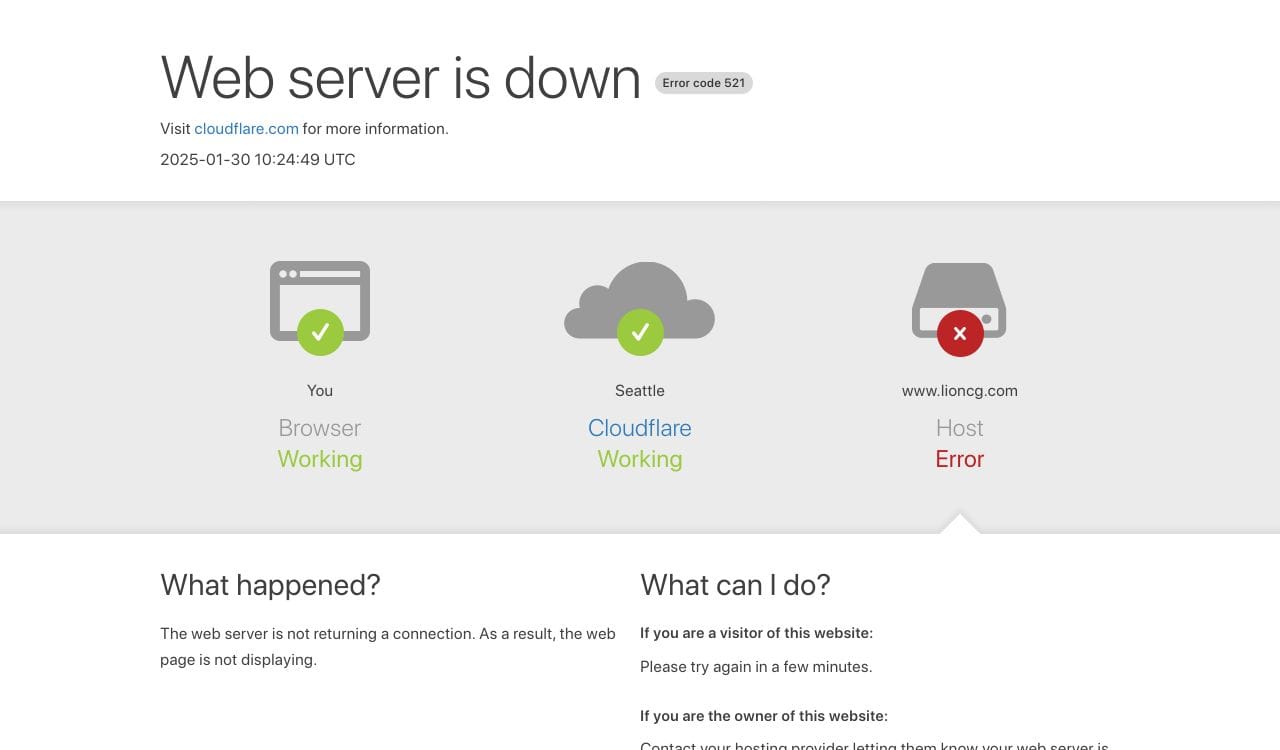The width and height of the screenshot is (1280, 750).
Task: Click the Seattle location label
Action: coord(640,391)
